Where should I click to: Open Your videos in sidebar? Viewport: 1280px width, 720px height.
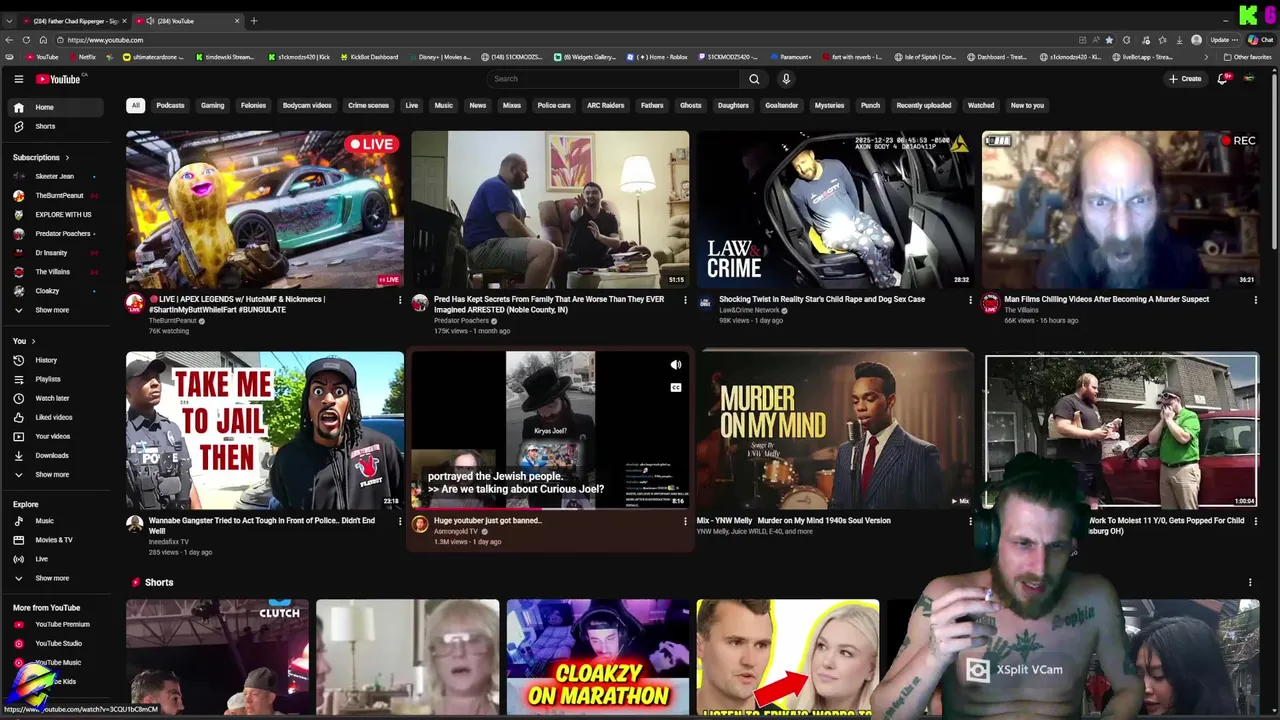tap(54, 436)
